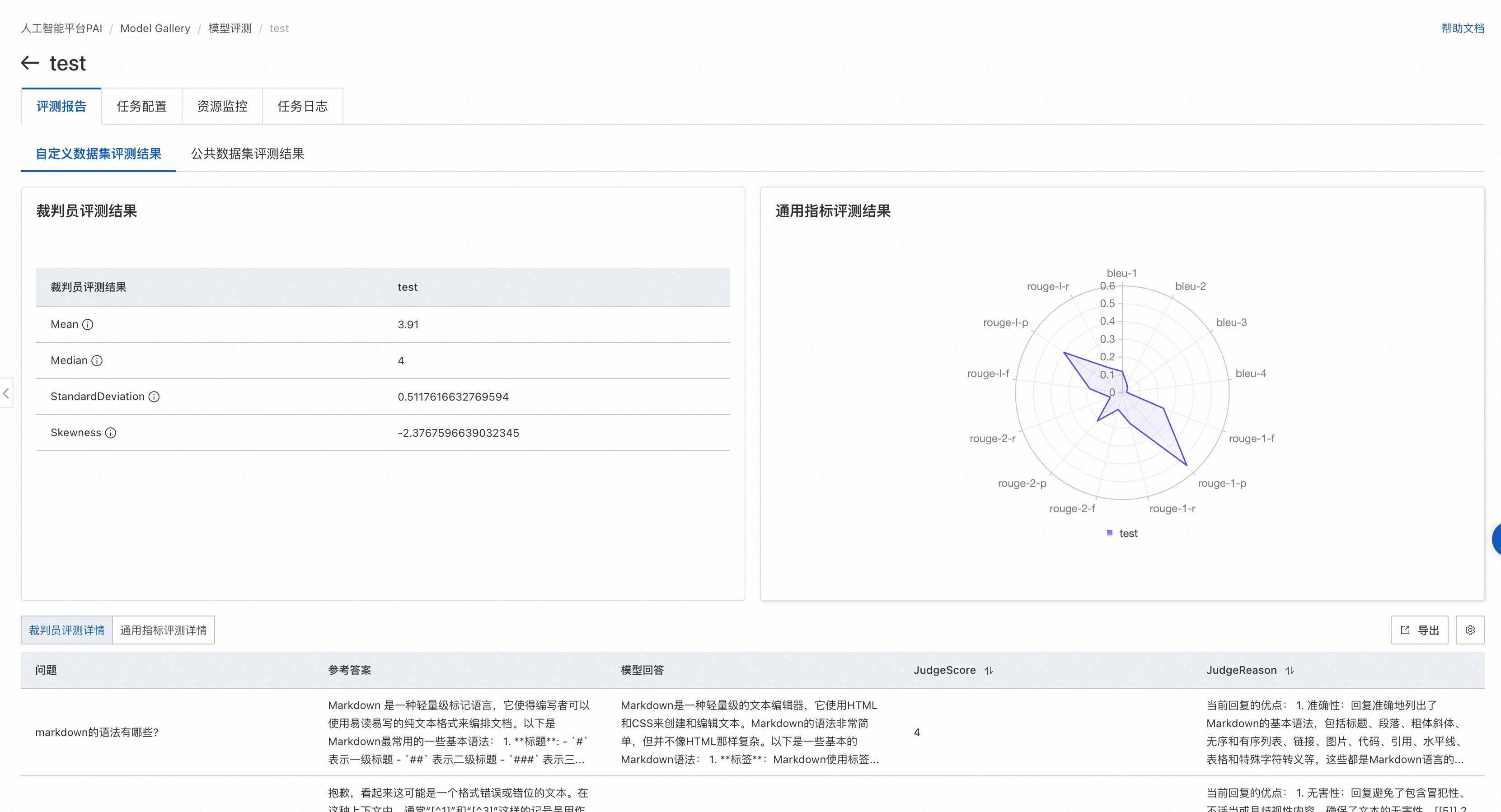This screenshot has width=1501, height=812.
Task: Select 裁判员评测详情 detail view
Action: click(67, 630)
